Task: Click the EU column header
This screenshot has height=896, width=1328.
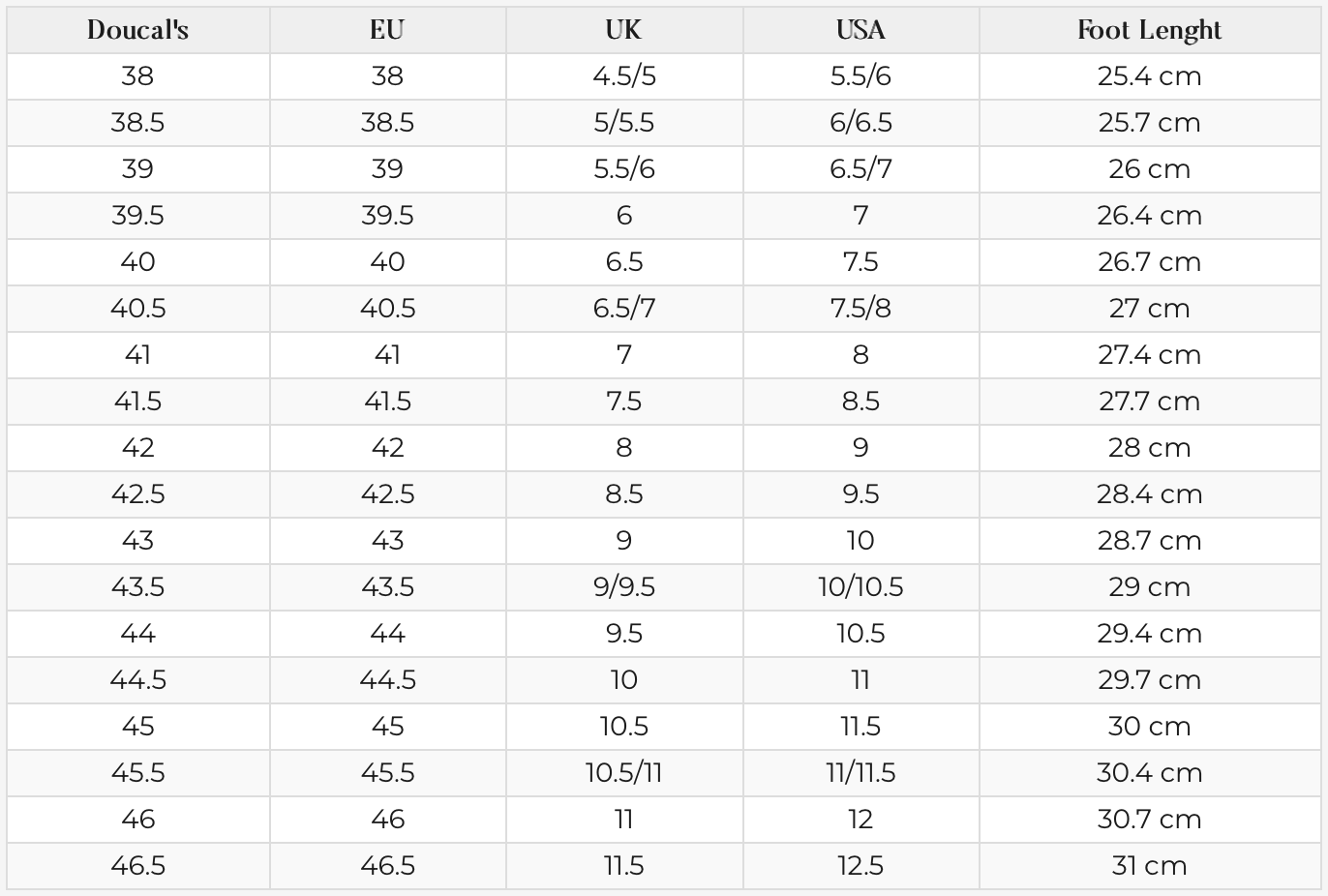Action: pos(387,30)
